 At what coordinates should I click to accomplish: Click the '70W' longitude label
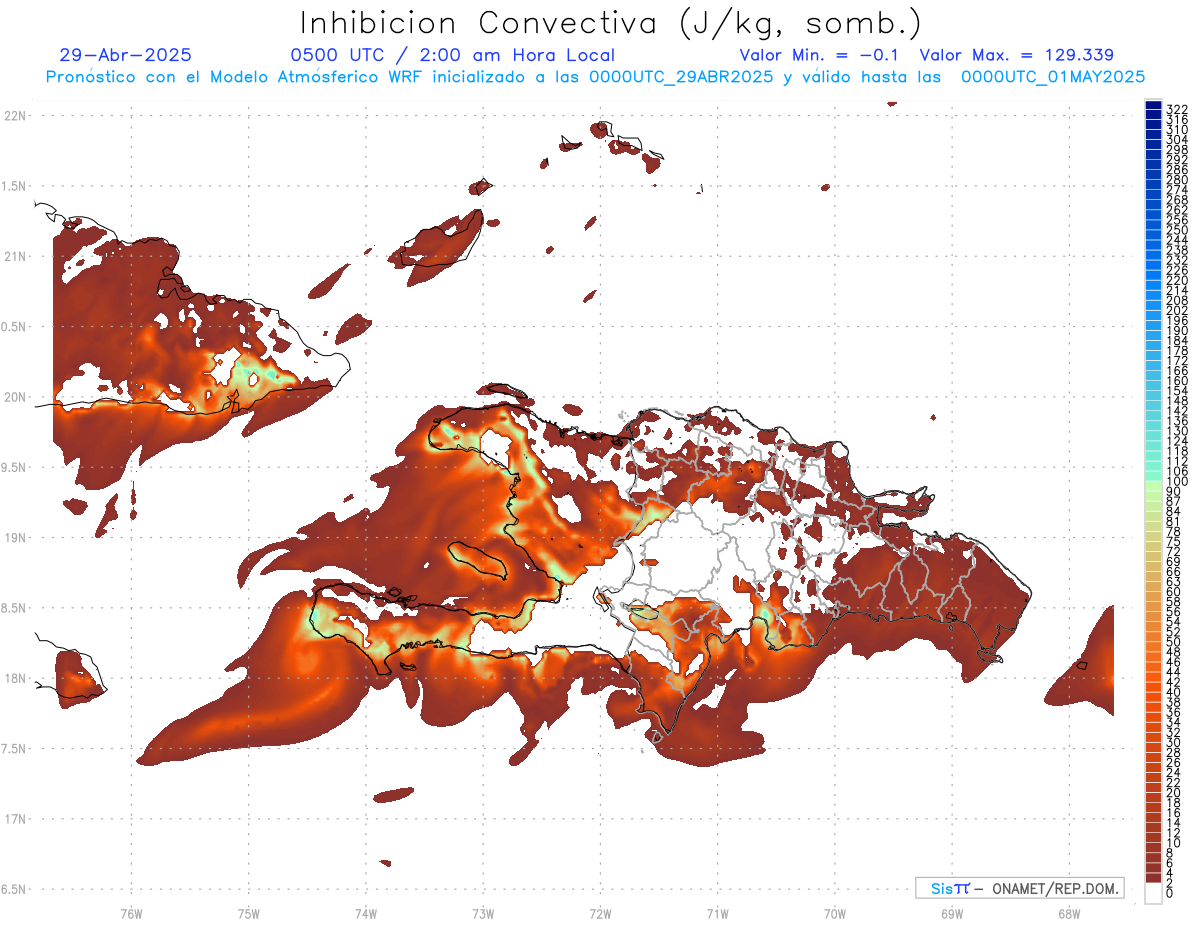pos(835,913)
